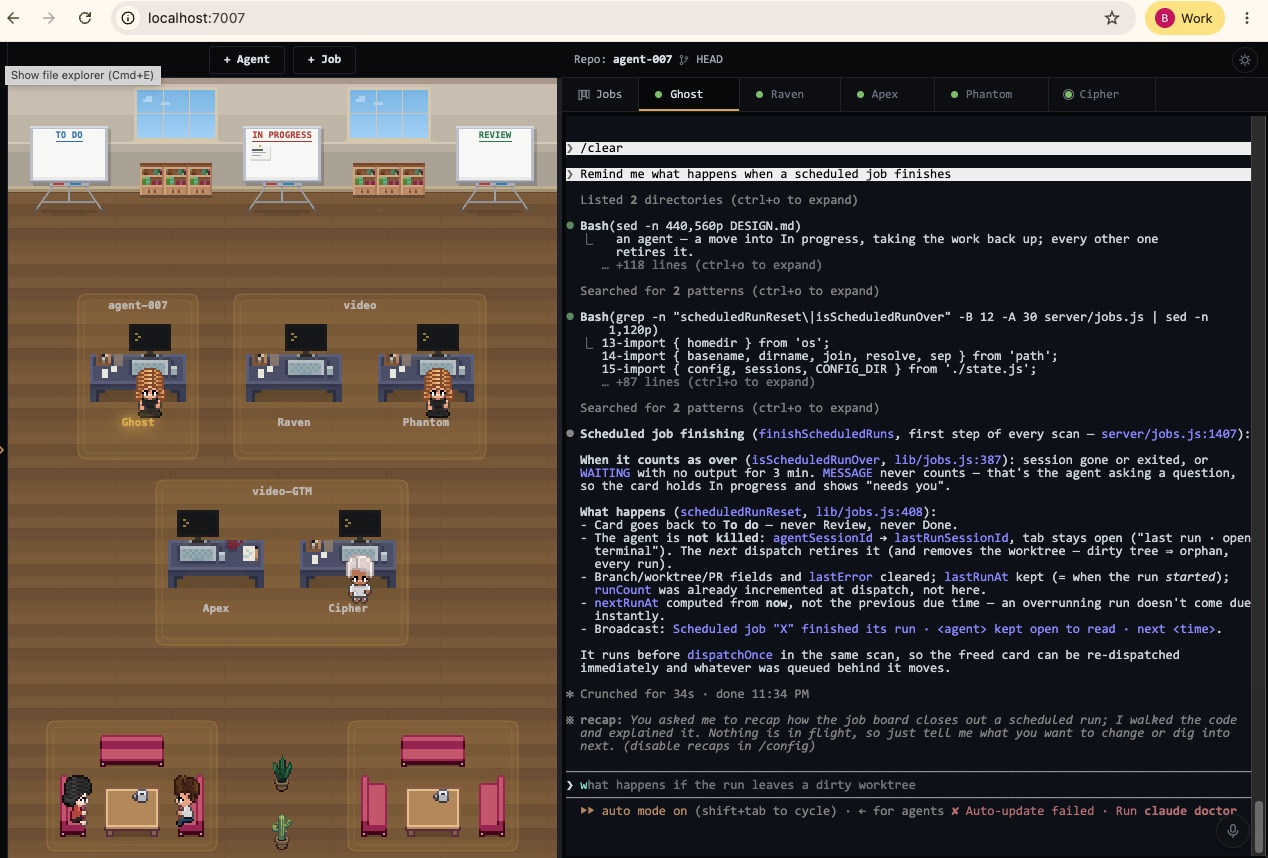1268x858 pixels.
Task: Click the Raven name label under desk
Action: tap(293, 422)
